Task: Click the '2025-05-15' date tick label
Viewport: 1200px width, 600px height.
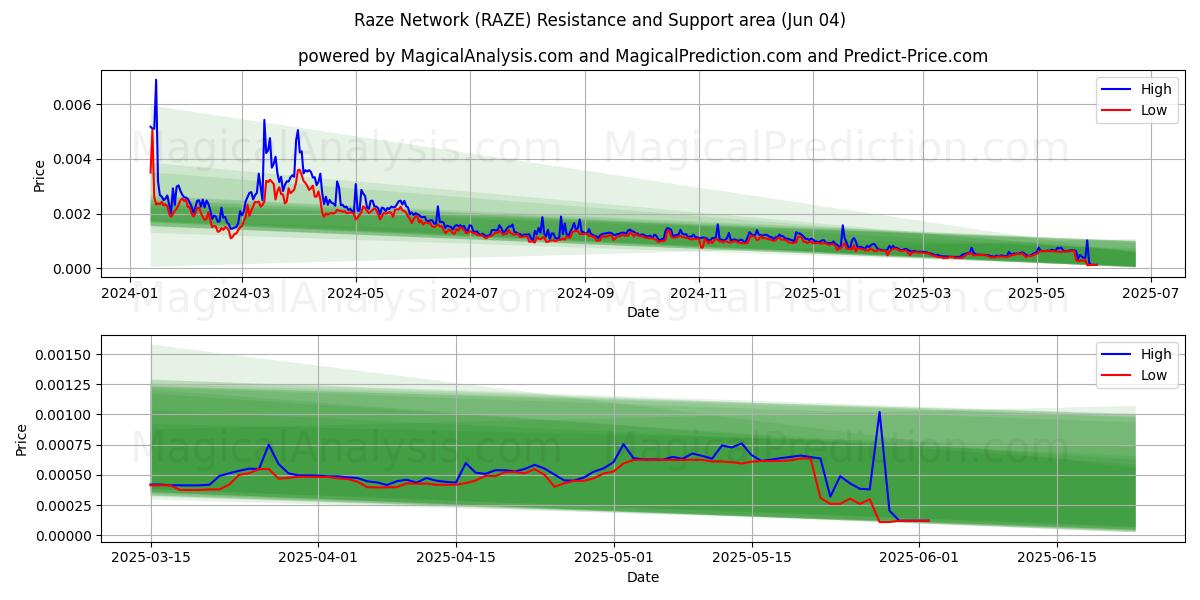Action: [753, 559]
